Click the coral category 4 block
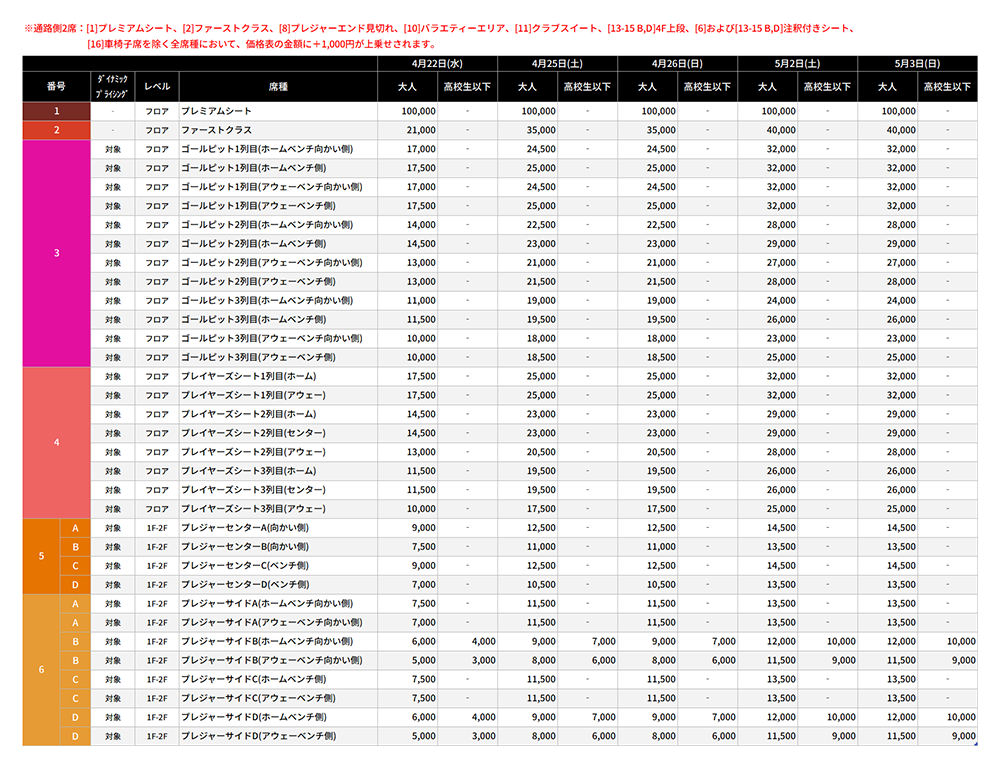The width and height of the screenshot is (1000, 763). click(x=56, y=443)
